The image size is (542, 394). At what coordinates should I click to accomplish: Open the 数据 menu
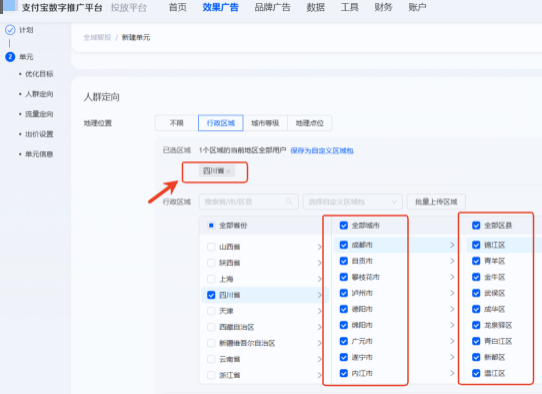(315, 7)
